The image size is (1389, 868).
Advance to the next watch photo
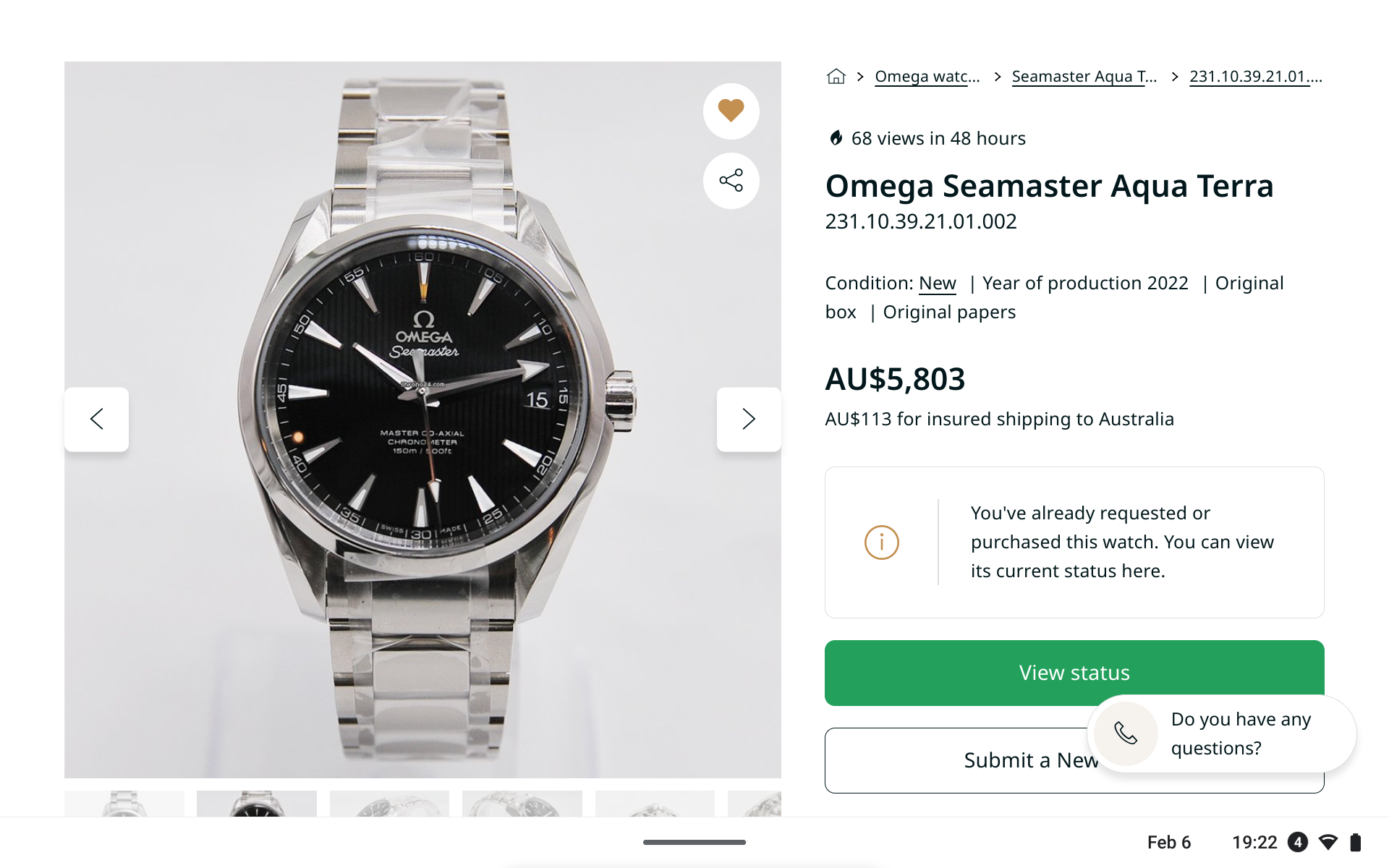pyautogui.click(x=748, y=419)
